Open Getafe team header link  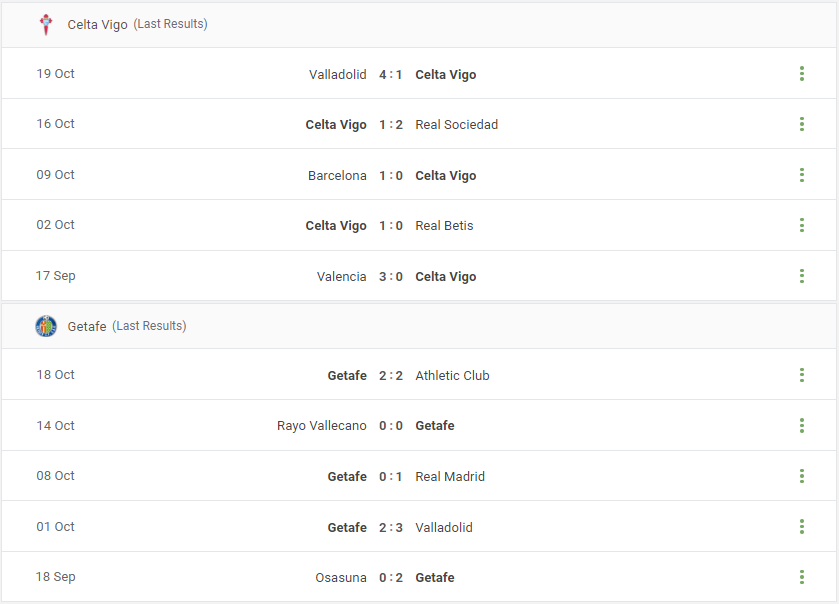87,326
